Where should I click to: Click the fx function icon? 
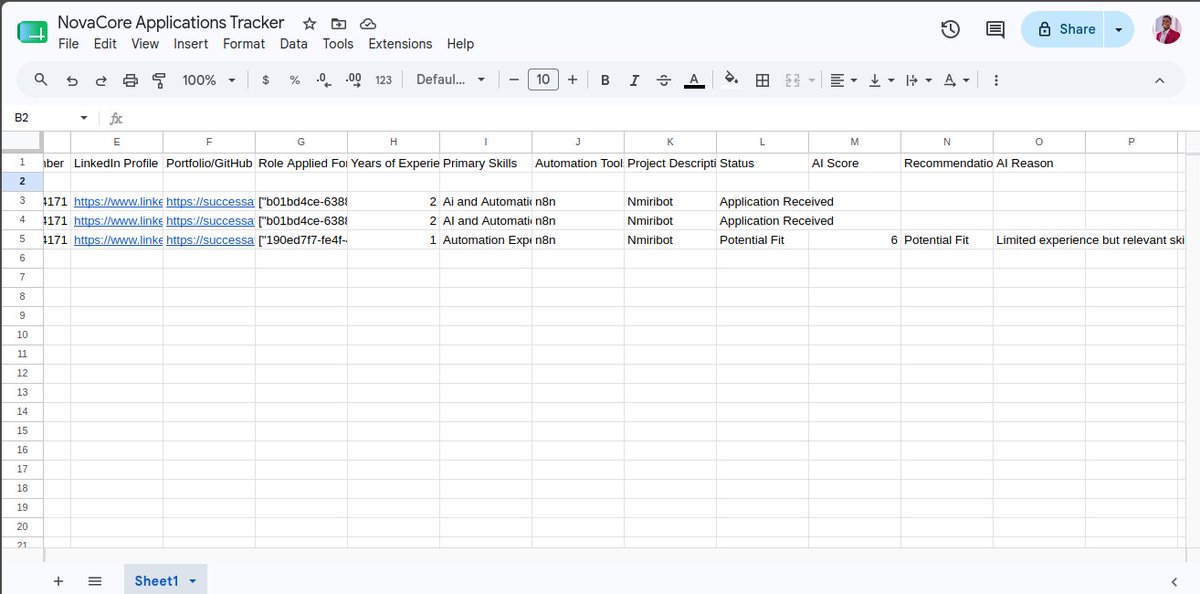pyautogui.click(x=116, y=118)
